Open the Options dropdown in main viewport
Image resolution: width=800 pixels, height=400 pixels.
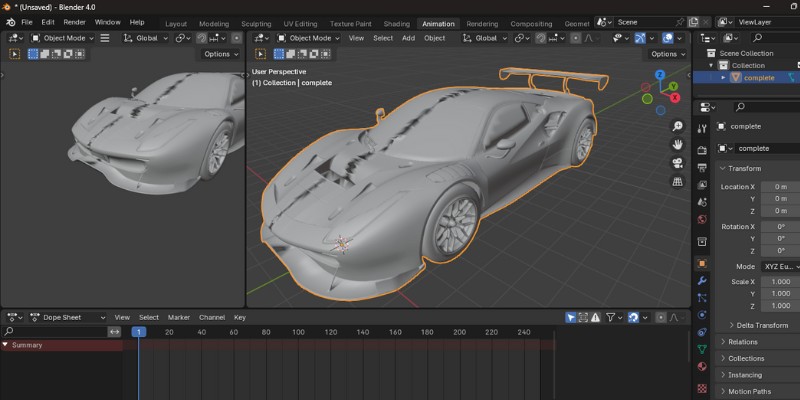point(668,54)
